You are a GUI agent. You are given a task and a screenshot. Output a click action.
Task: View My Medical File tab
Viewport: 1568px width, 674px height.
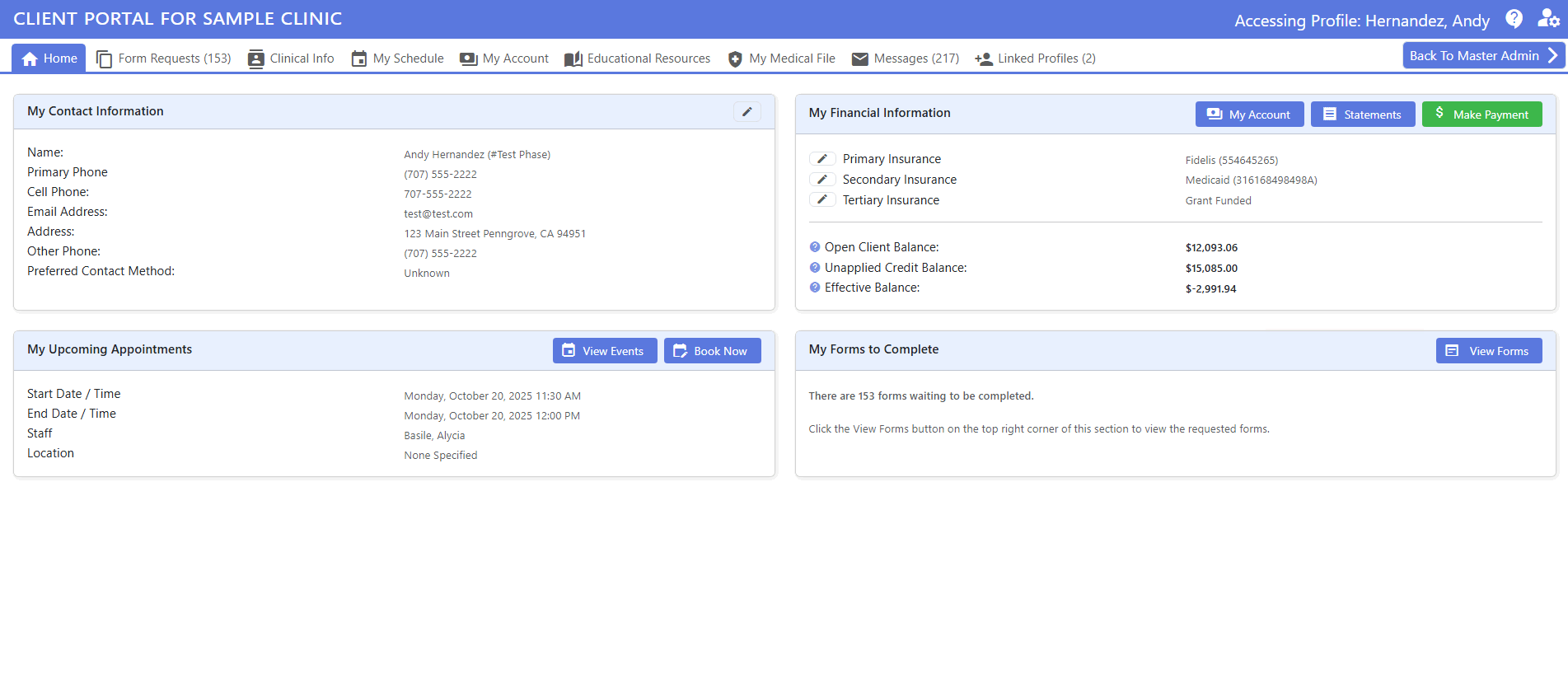tap(781, 59)
